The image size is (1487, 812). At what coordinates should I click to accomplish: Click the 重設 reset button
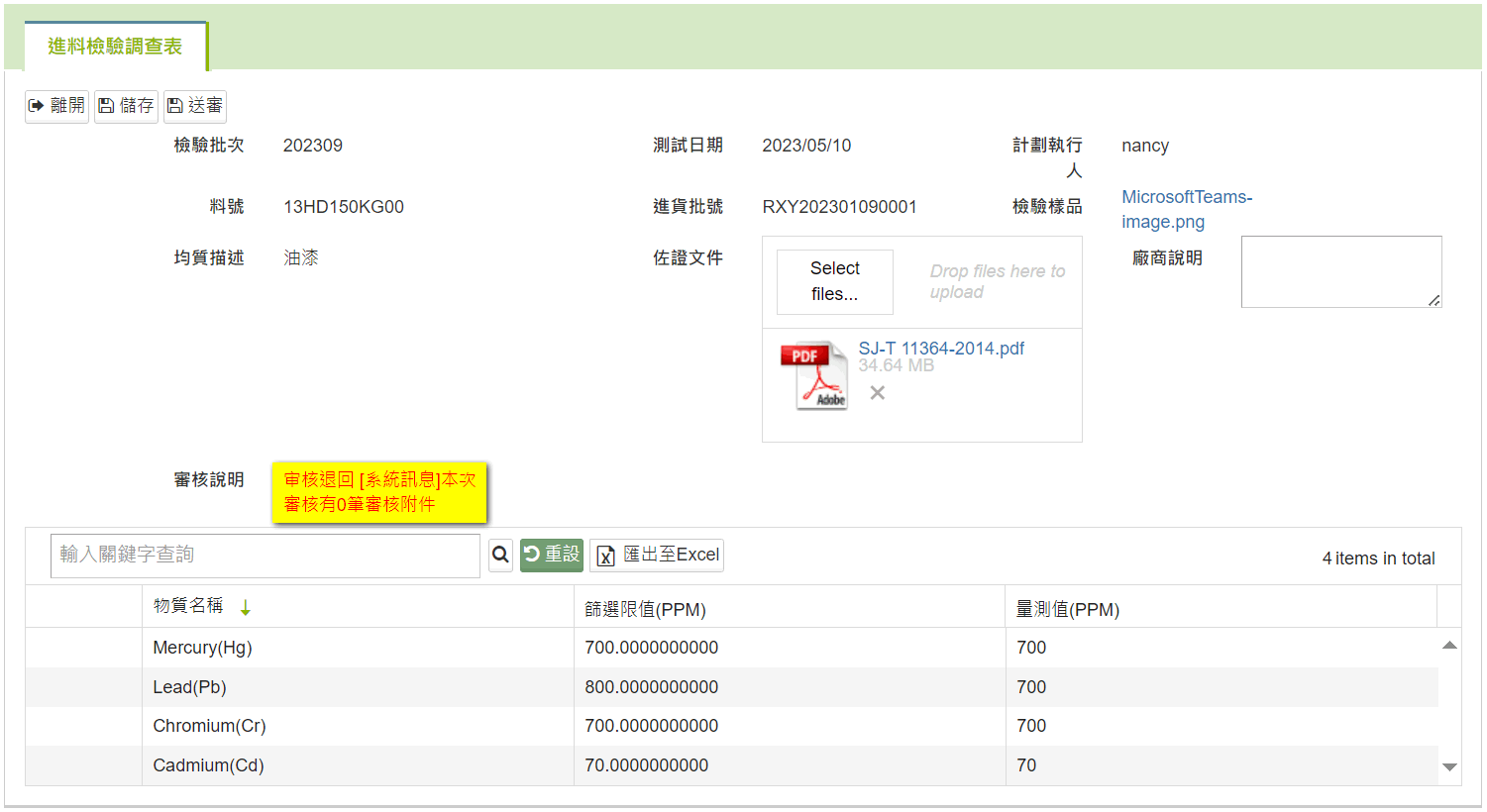click(x=552, y=555)
